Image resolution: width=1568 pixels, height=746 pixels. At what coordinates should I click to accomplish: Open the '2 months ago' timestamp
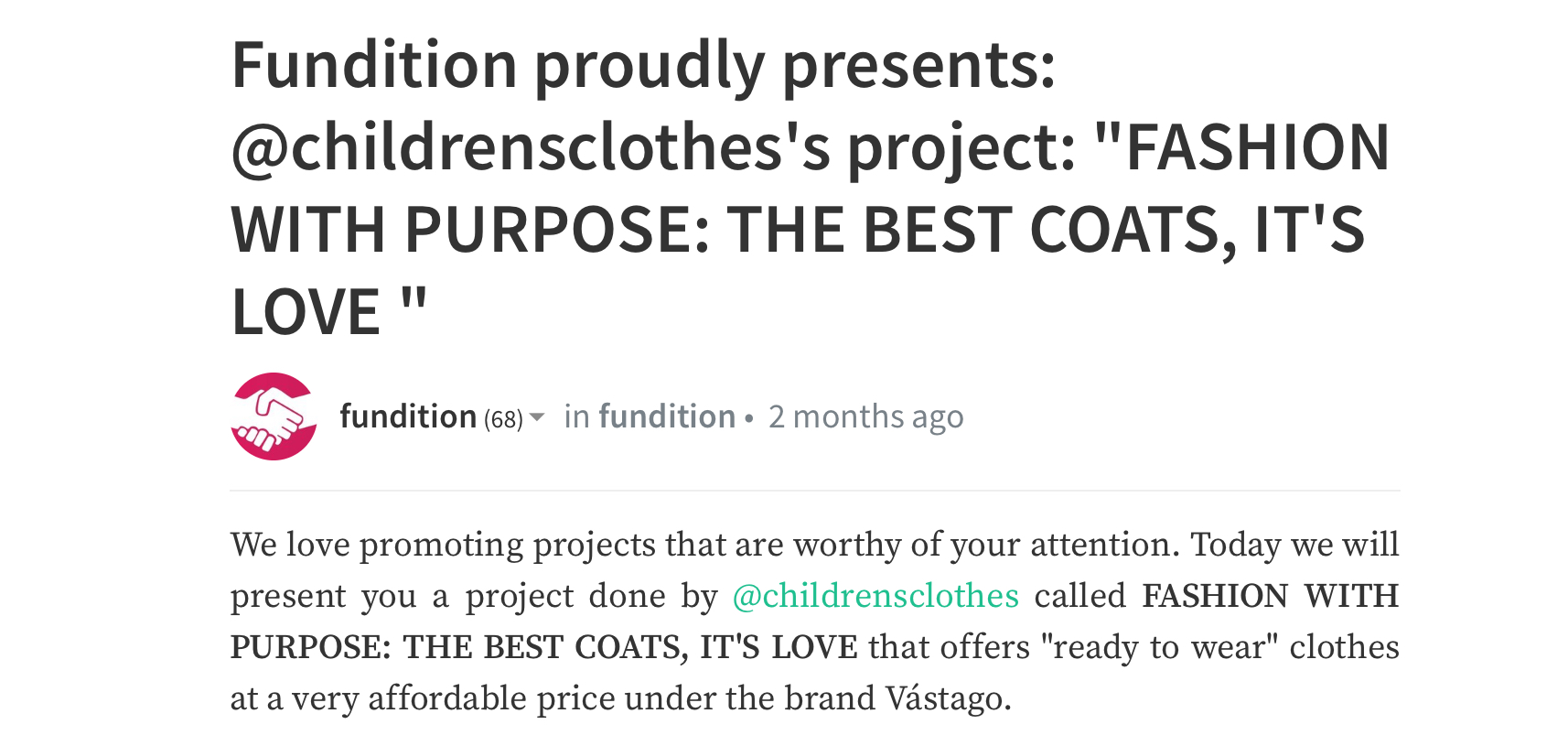pyautogui.click(x=865, y=416)
